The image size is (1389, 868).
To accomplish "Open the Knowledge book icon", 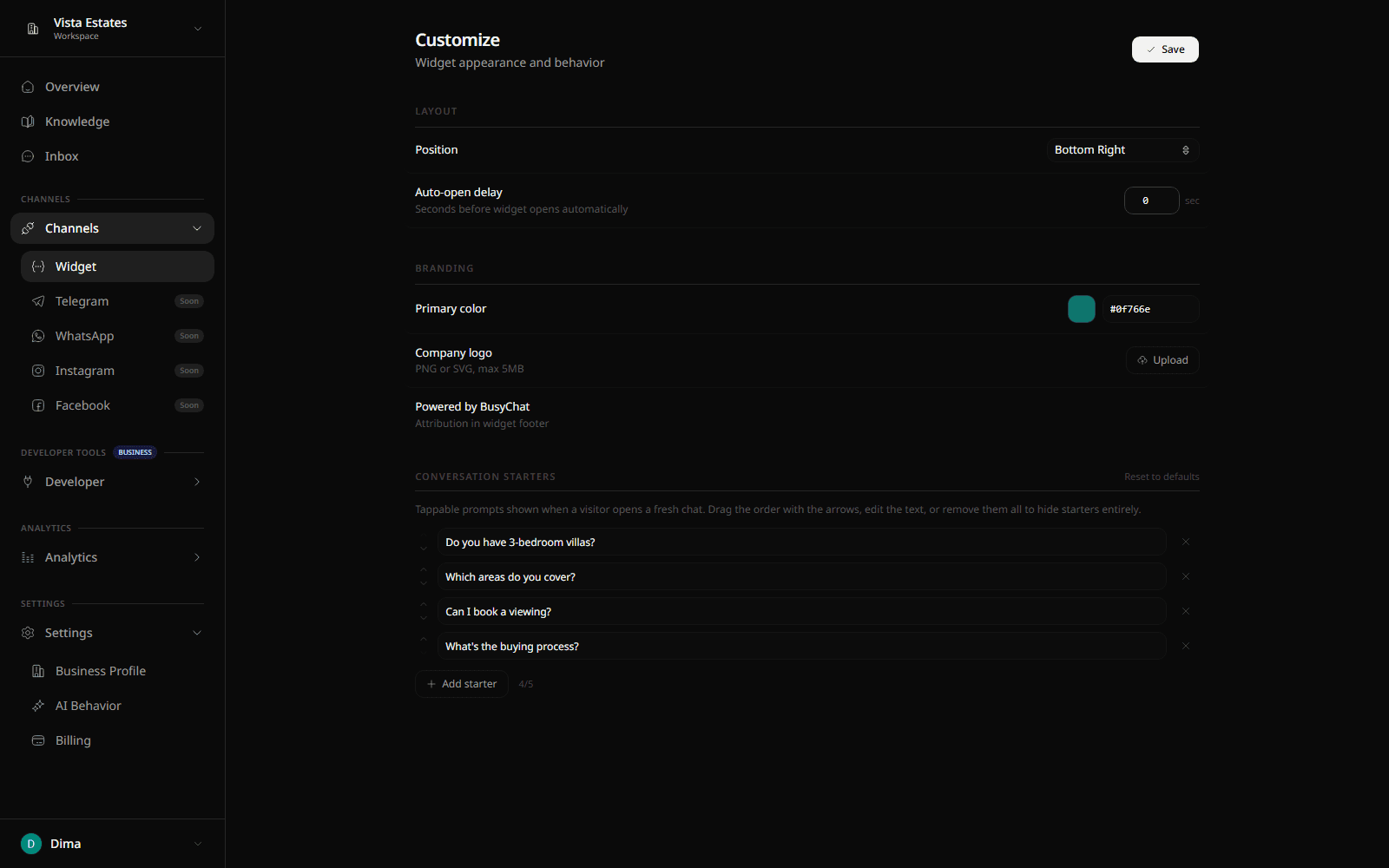I will 28,122.
